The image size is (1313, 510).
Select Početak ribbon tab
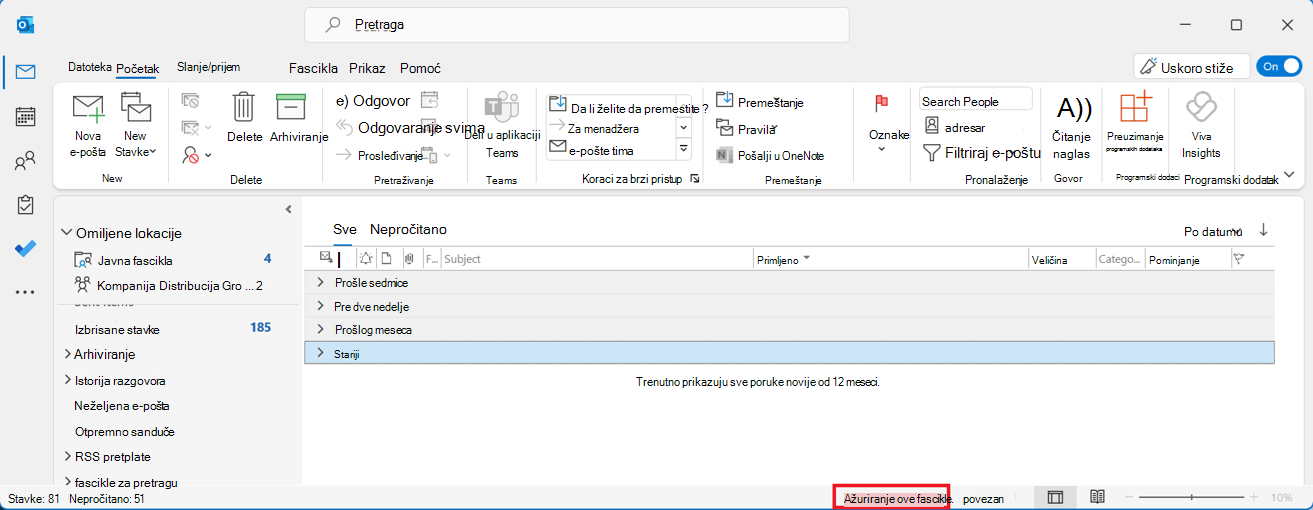pyautogui.click(x=138, y=68)
